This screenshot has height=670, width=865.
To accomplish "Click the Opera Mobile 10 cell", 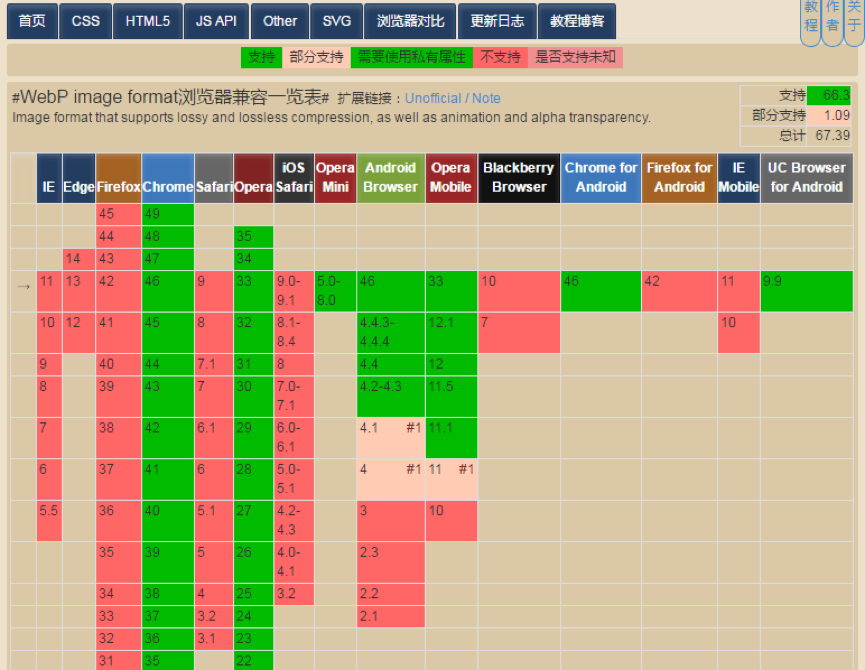I will (x=451, y=521).
